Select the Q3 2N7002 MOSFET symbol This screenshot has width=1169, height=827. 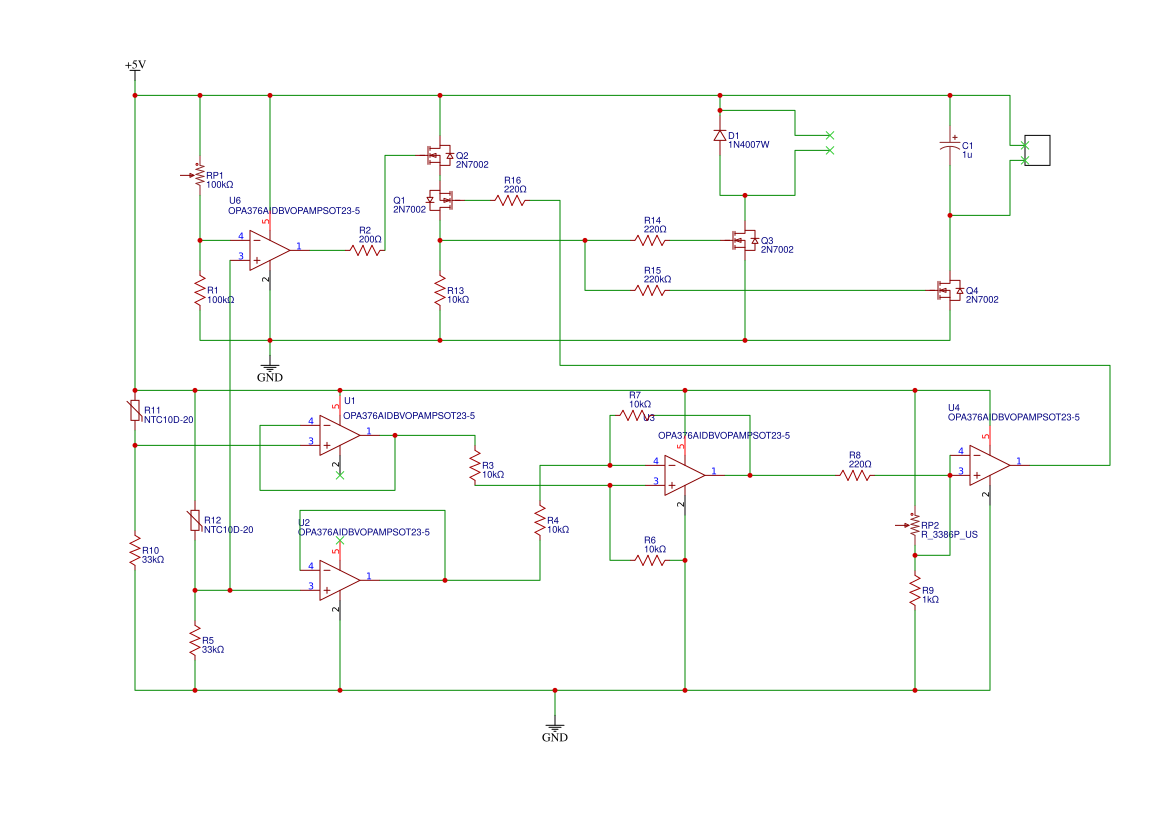click(x=745, y=240)
